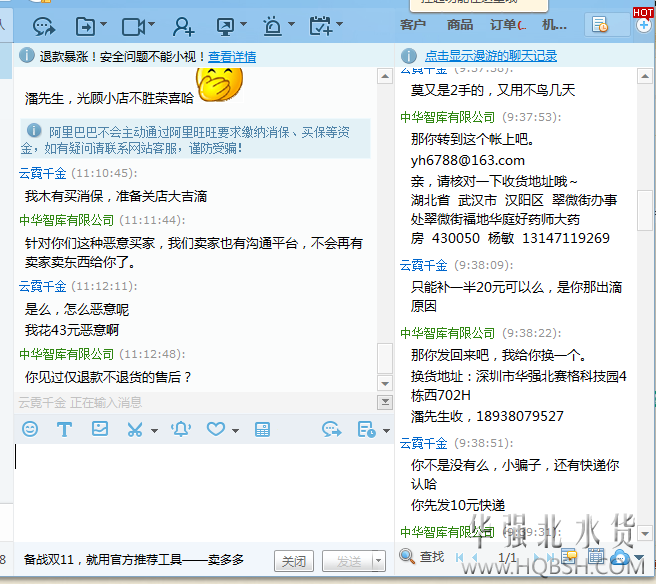
Task: Open the 查看详情 link
Action: [232, 56]
